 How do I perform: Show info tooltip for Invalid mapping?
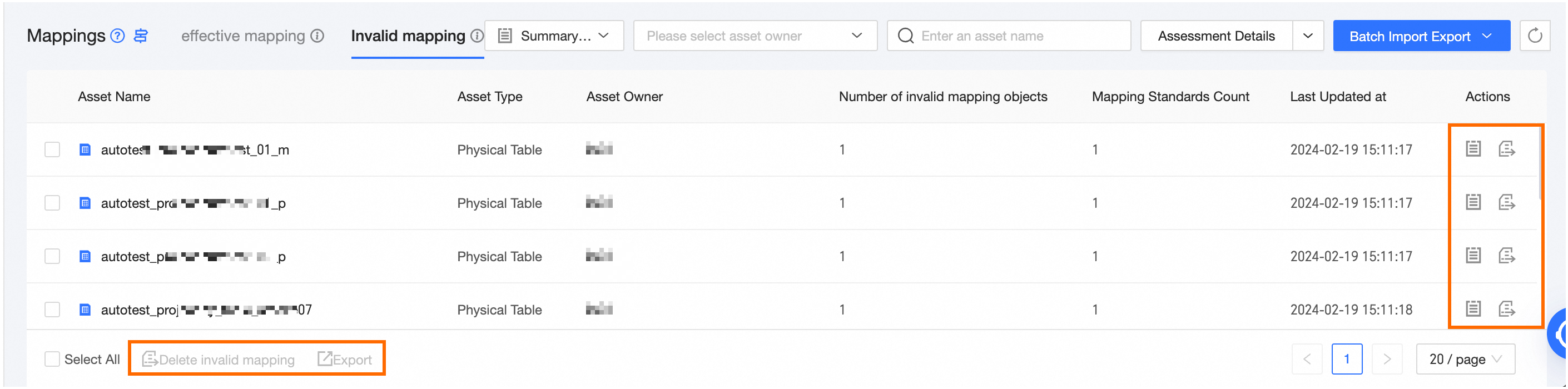477,36
